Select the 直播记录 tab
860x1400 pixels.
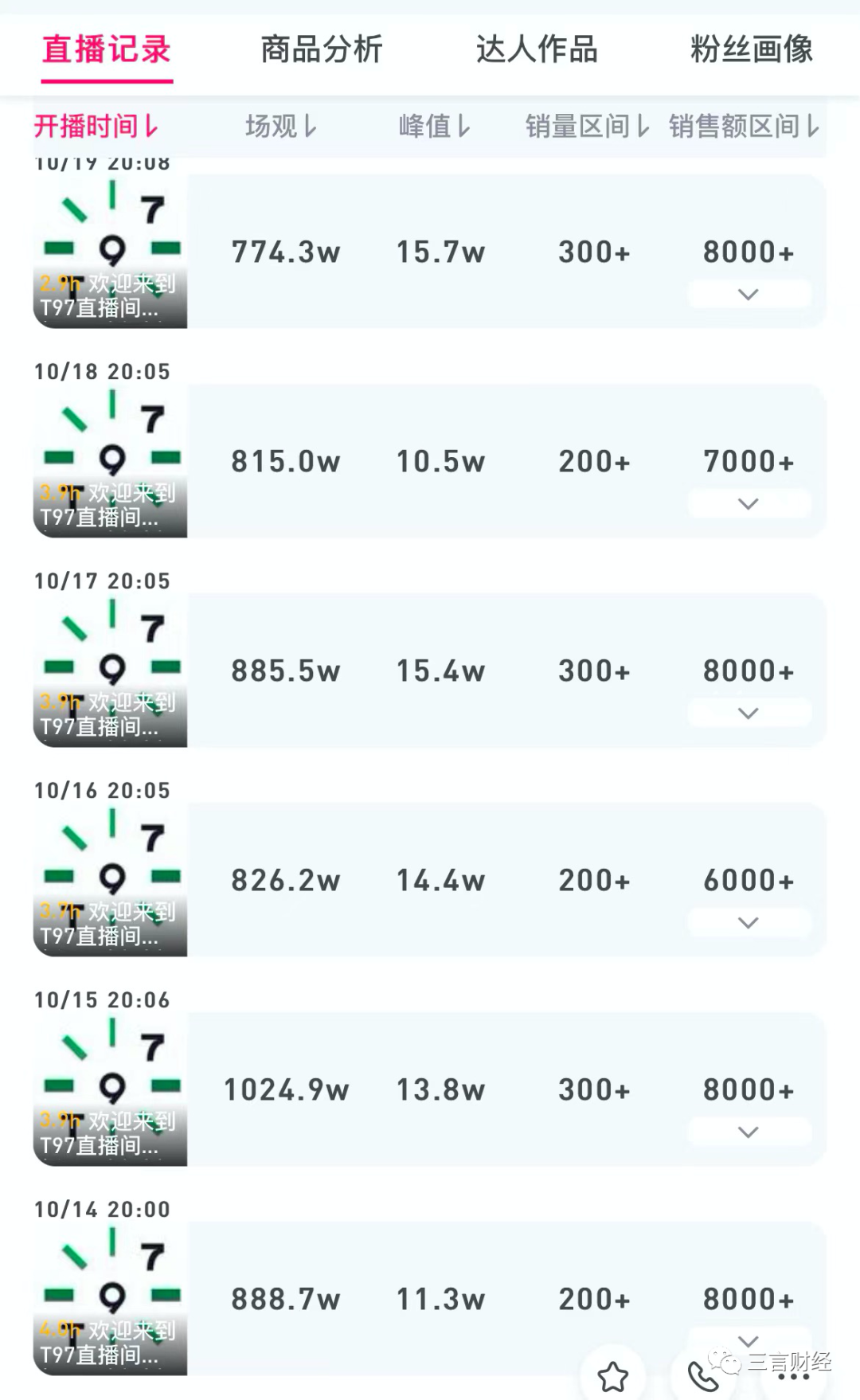[107, 49]
